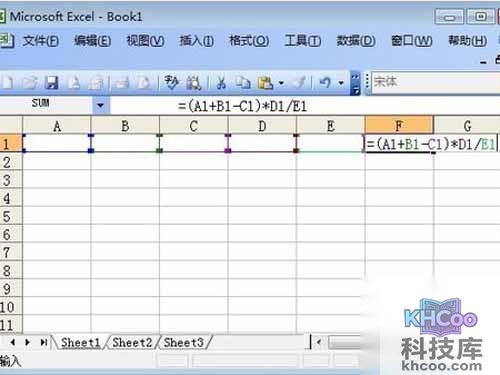Viewport: 500px width, 375px height.
Task: Click cell B1
Action: [x=125, y=144]
